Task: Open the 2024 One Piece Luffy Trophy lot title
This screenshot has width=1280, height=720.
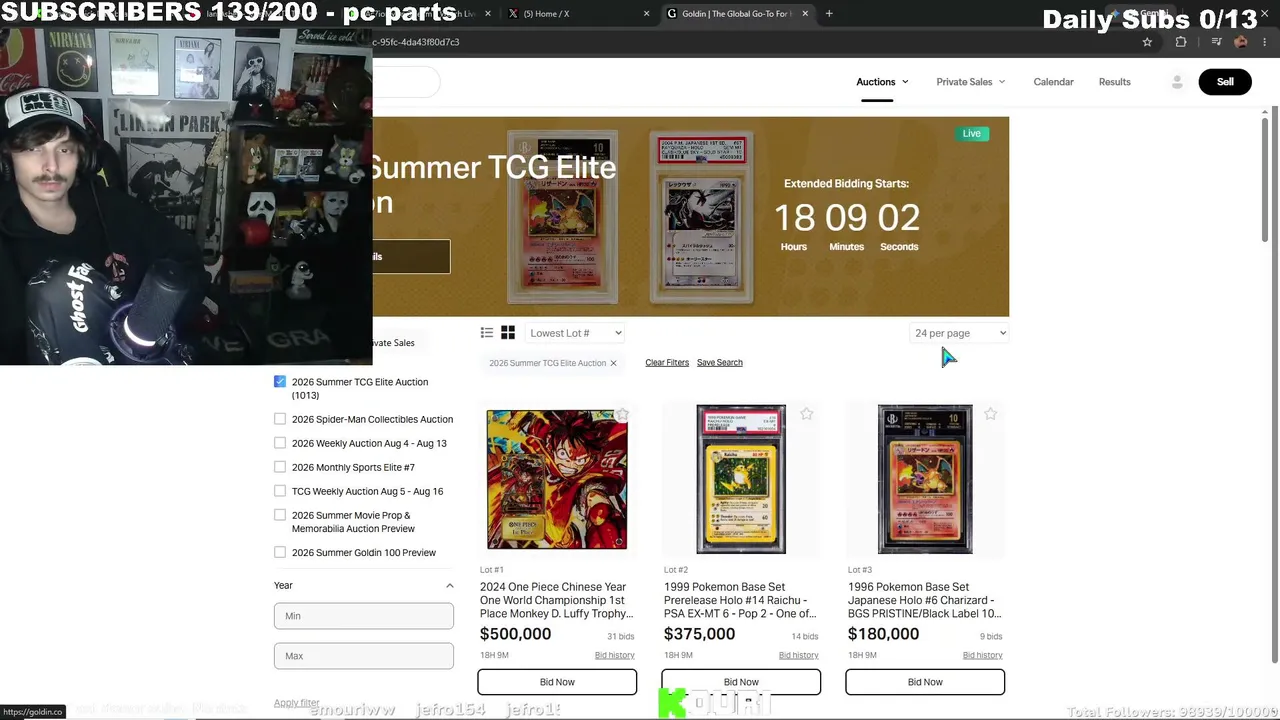Action: tap(557, 600)
